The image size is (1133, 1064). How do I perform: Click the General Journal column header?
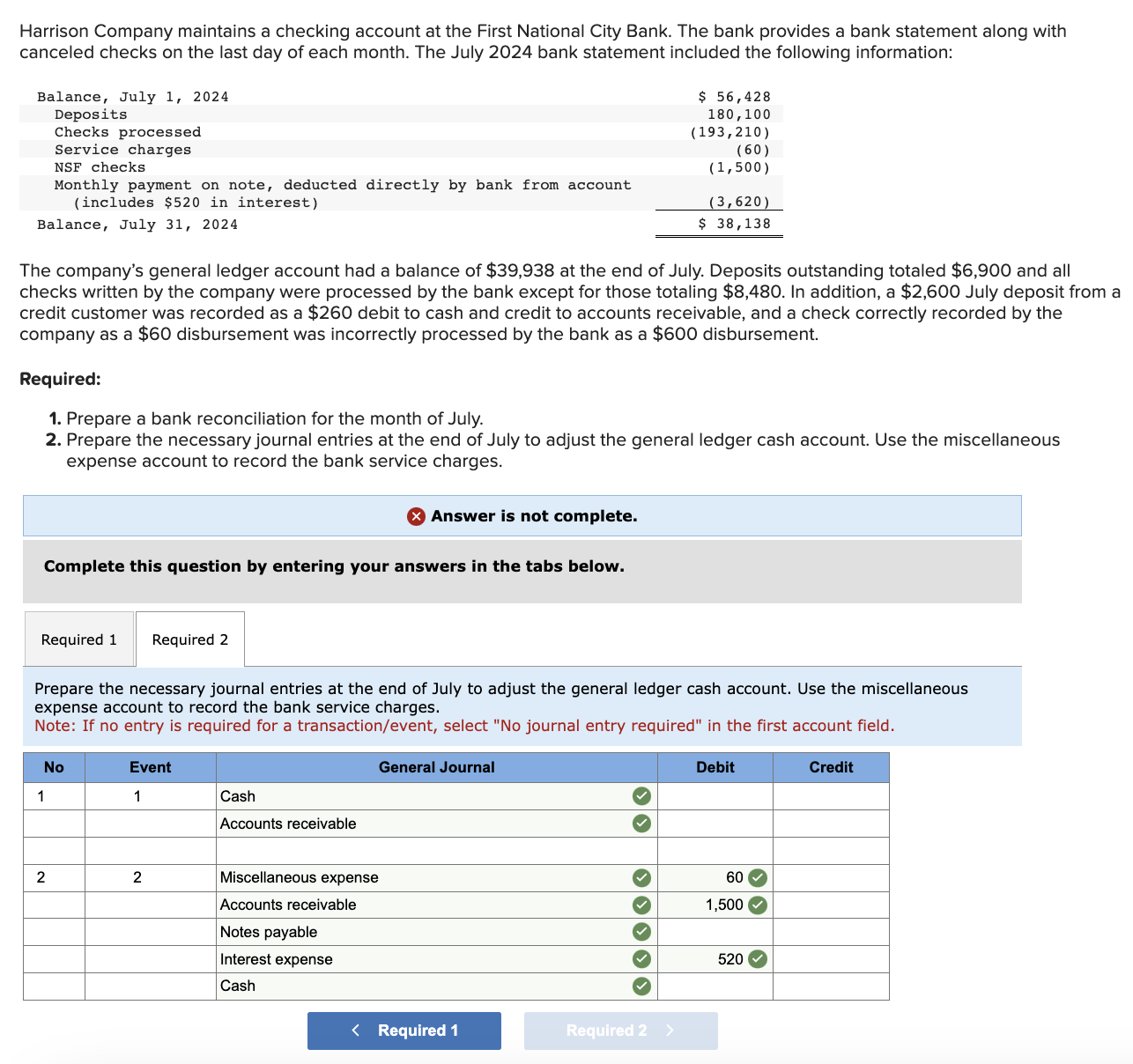click(436, 767)
